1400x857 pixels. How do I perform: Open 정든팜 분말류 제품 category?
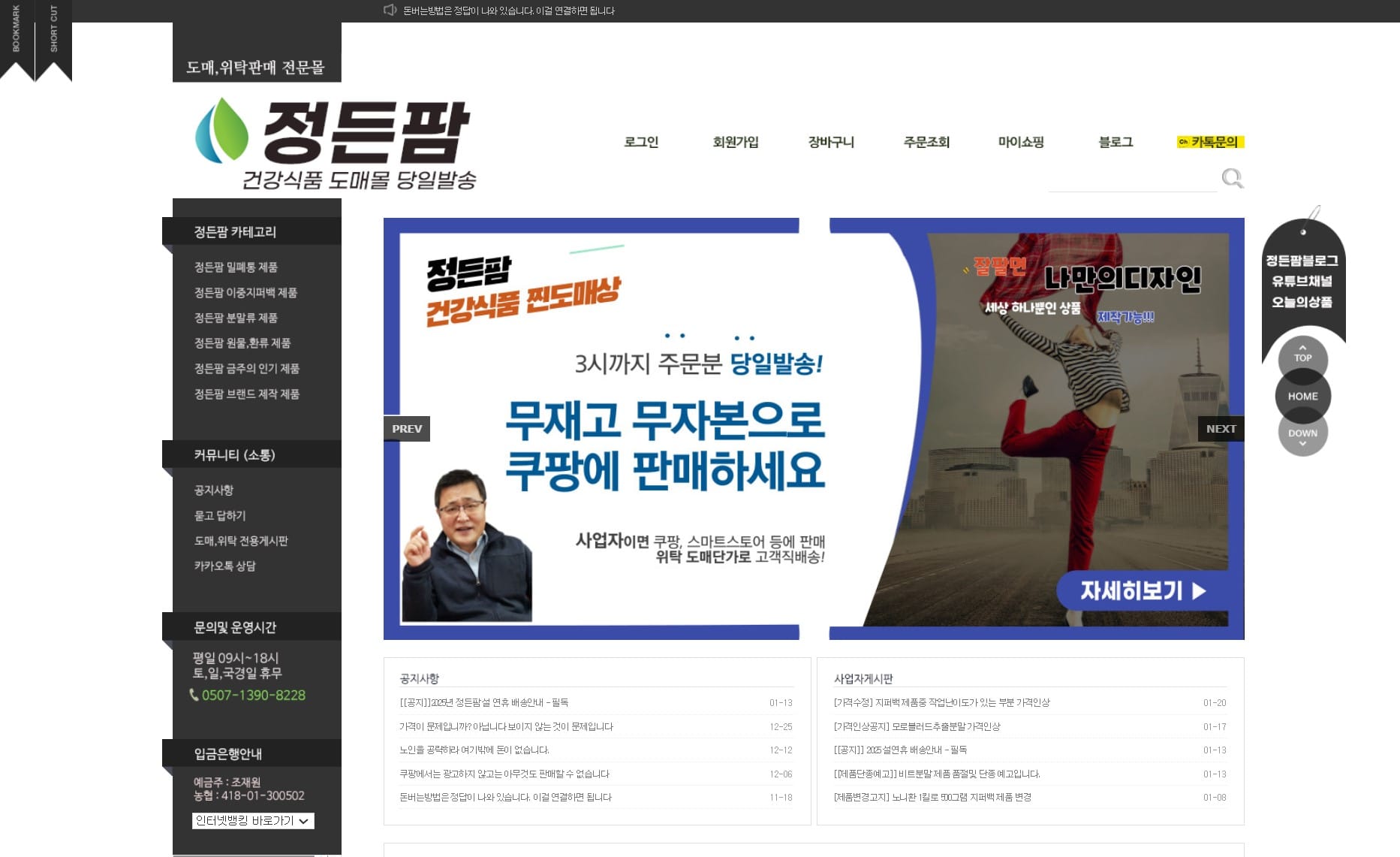tap(236, 318)
